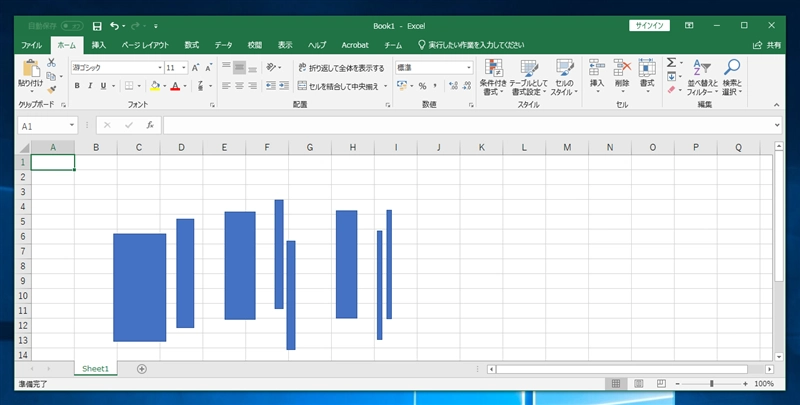Switch to the Formulas tab
The width and height of the screenshot is (800, 405).
(192, 45)
